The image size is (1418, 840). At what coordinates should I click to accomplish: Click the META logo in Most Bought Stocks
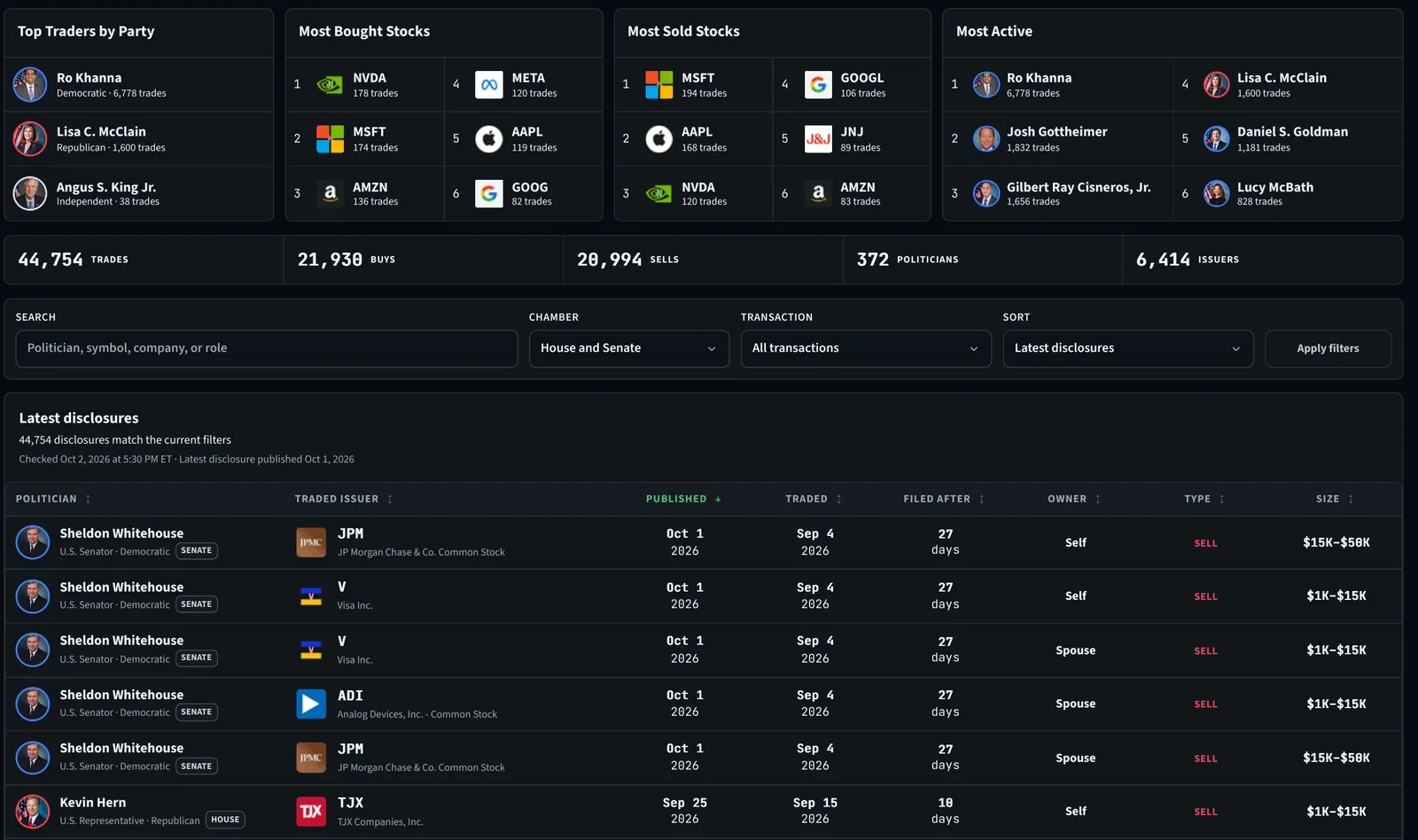pos(489,85)
